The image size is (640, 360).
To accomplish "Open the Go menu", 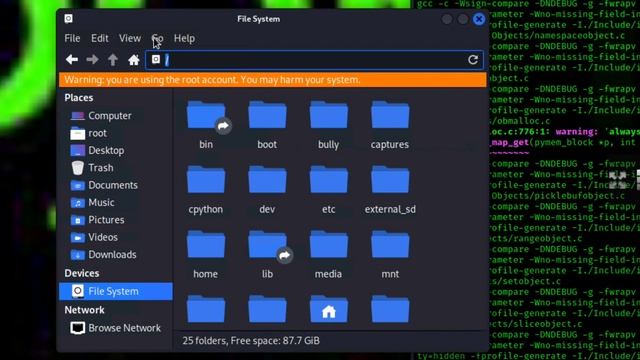I will [158, 38].
